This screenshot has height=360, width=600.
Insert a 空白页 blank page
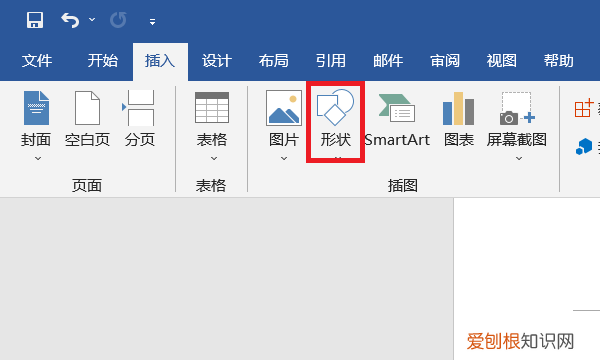[87, 119]
